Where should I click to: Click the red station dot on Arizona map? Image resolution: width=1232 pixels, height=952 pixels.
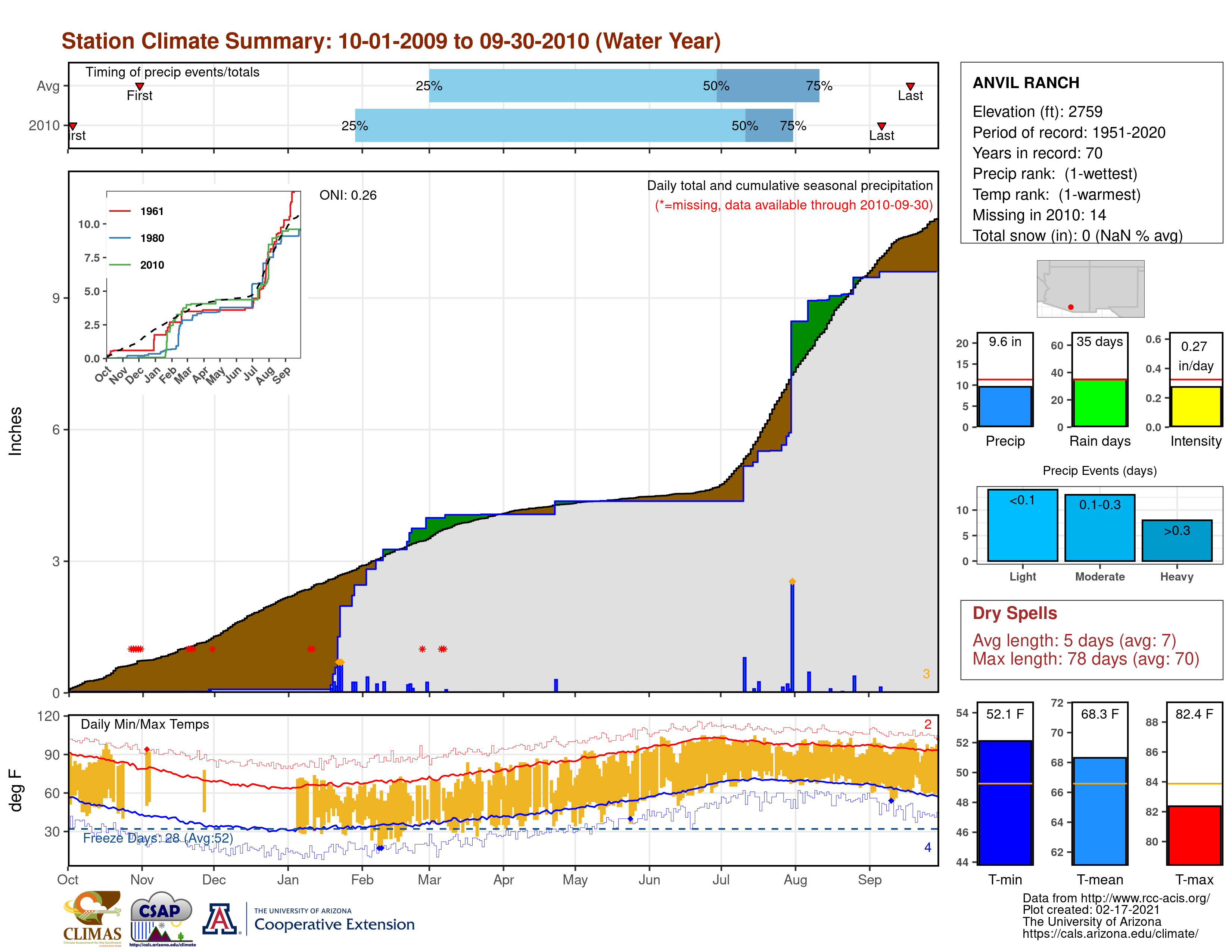coord(1071,307)
